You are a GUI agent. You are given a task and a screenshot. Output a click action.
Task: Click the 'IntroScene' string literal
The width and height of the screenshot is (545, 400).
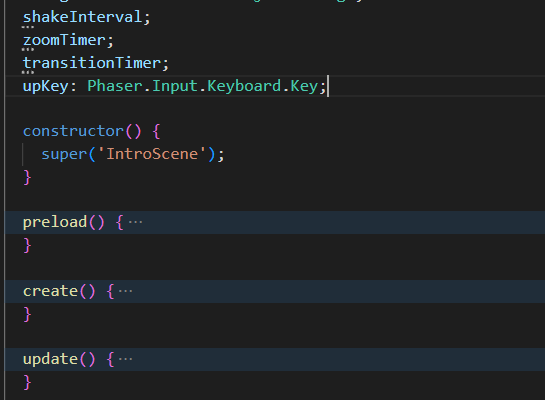point(152,154)
